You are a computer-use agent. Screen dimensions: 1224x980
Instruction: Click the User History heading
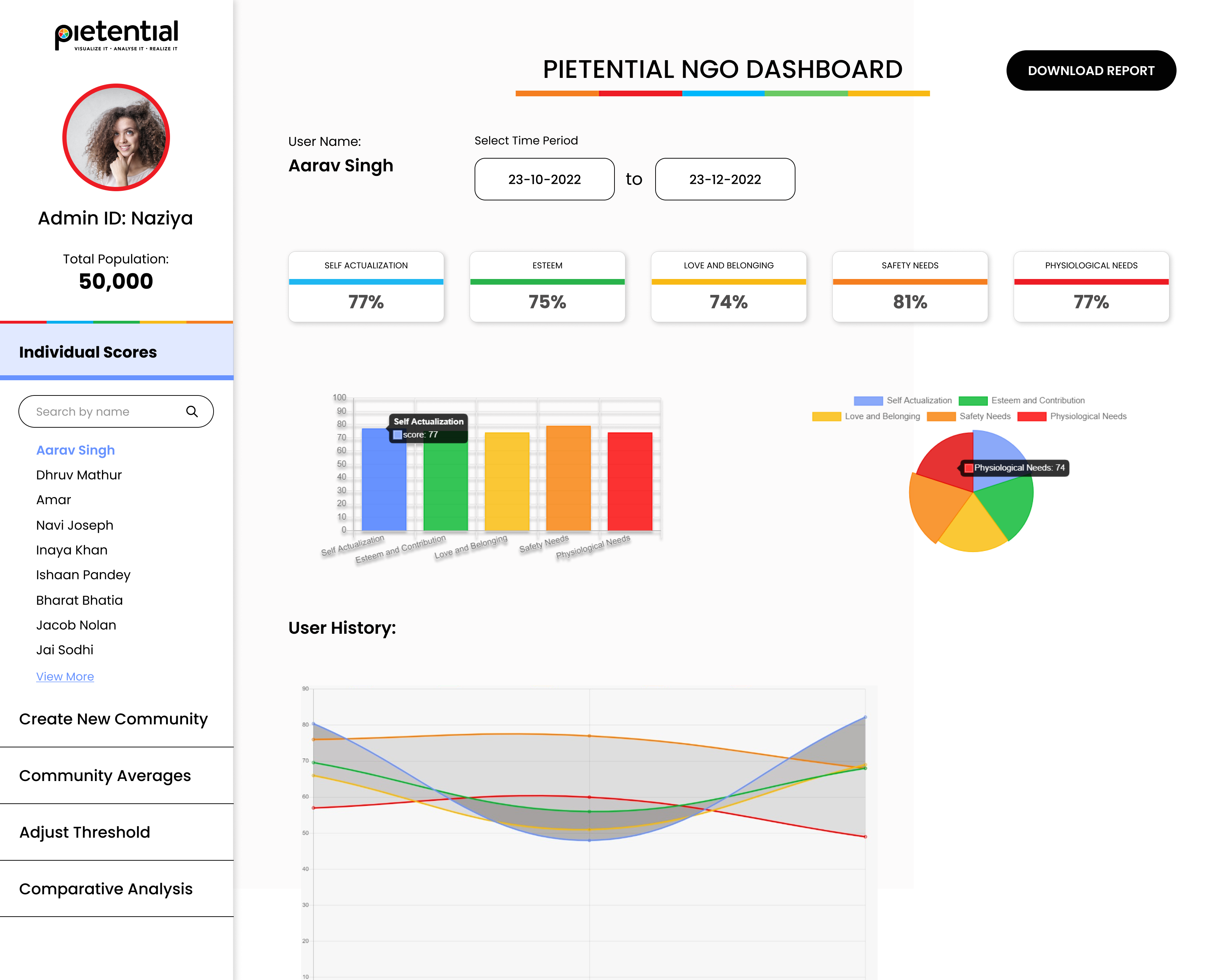click(342, 628)
